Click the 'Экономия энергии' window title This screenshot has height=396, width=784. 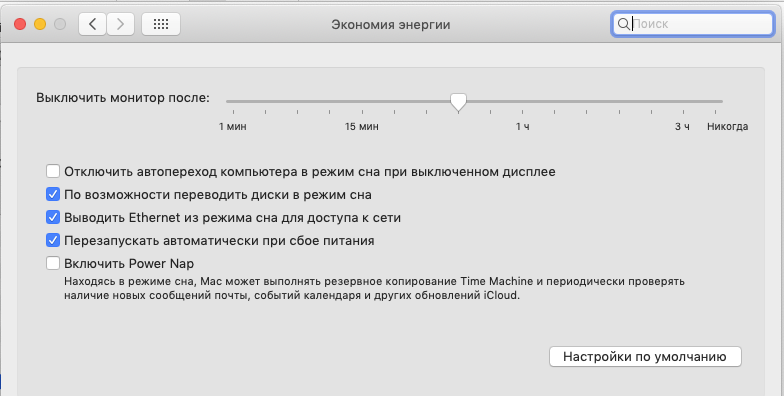[x=390, y=24]
